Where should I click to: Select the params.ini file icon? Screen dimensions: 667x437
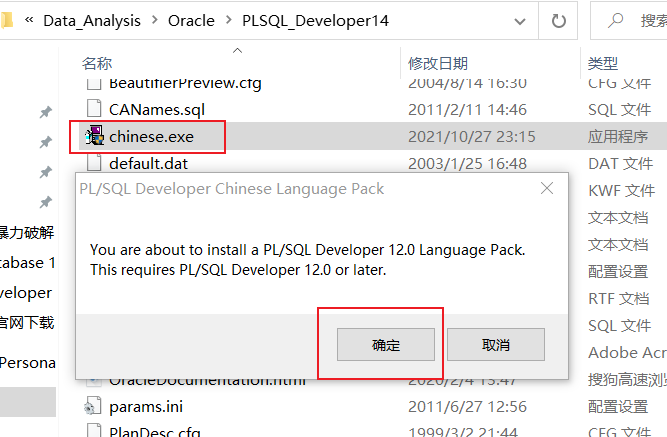(93, 406)
